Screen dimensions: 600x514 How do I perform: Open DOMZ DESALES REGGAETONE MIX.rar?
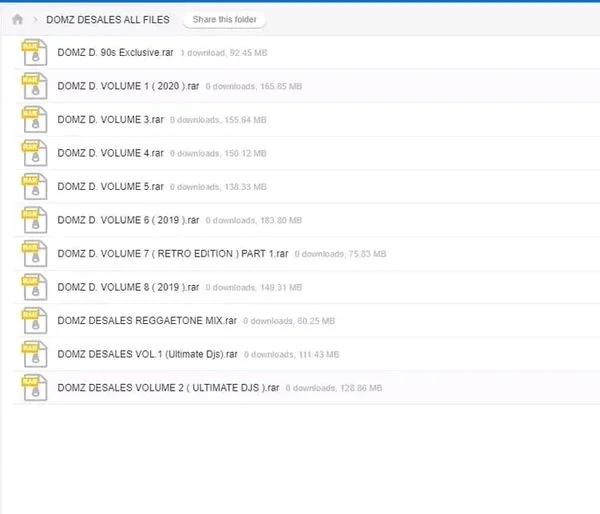pos(147,321)
